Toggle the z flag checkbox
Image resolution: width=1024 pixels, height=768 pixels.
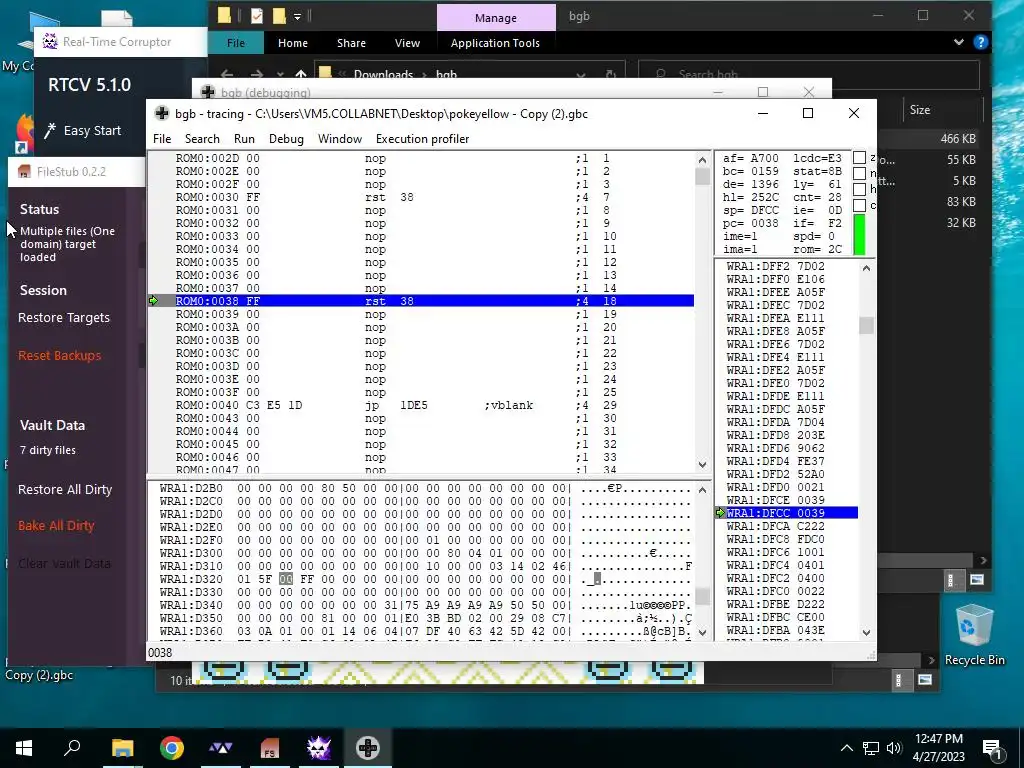pos(859,157)
